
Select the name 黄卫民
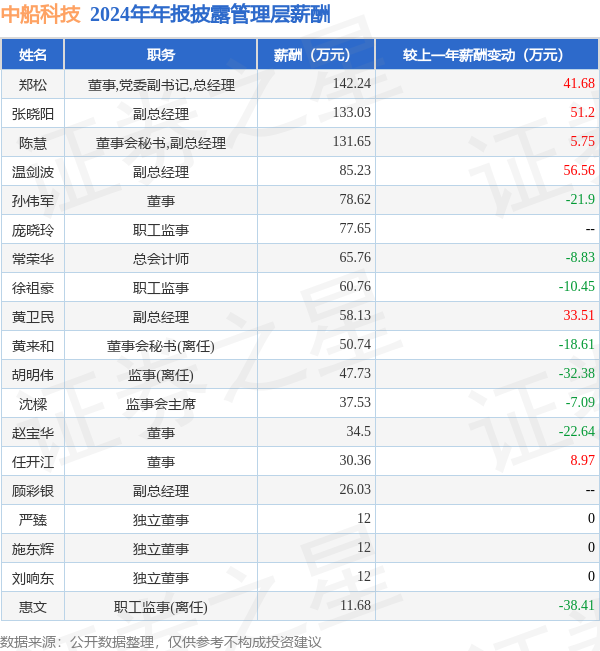[33, 317]
